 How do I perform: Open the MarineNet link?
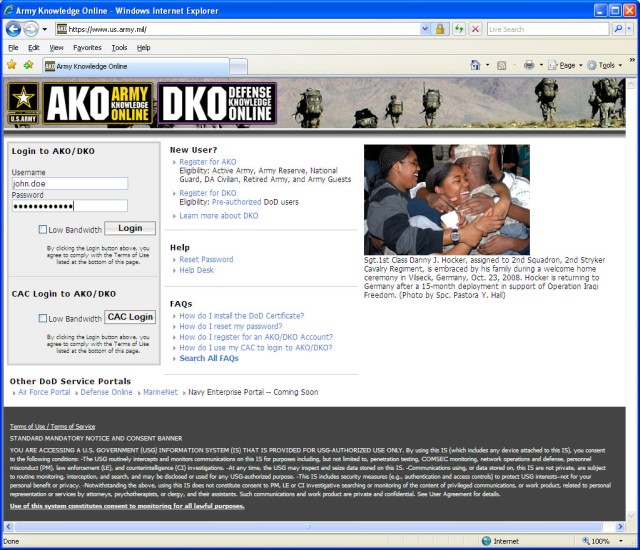click(x=160, y=392)
